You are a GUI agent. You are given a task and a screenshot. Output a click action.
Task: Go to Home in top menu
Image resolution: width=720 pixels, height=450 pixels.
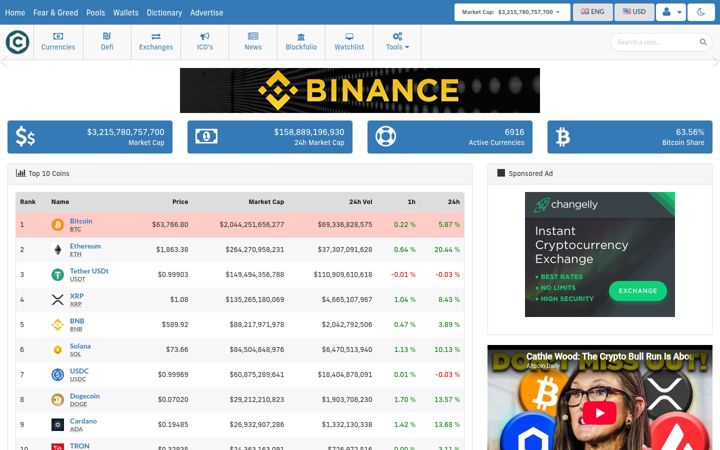(x=15, y=13)
